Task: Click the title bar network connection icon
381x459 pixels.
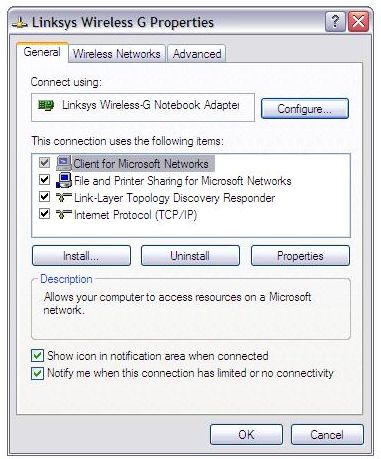Action: 20,23
